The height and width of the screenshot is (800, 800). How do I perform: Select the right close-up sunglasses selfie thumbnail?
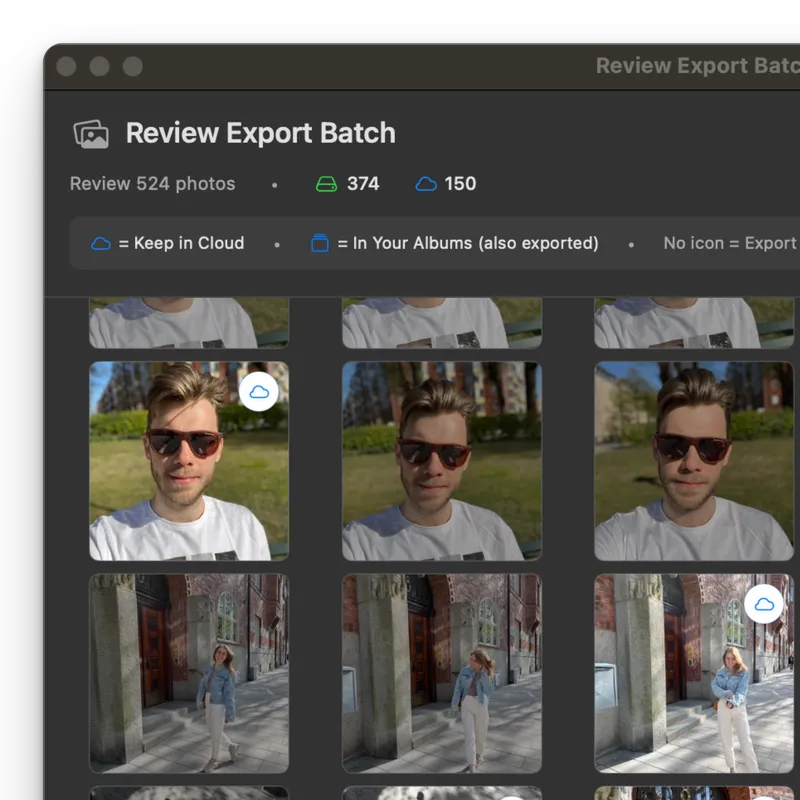(694, 461)
